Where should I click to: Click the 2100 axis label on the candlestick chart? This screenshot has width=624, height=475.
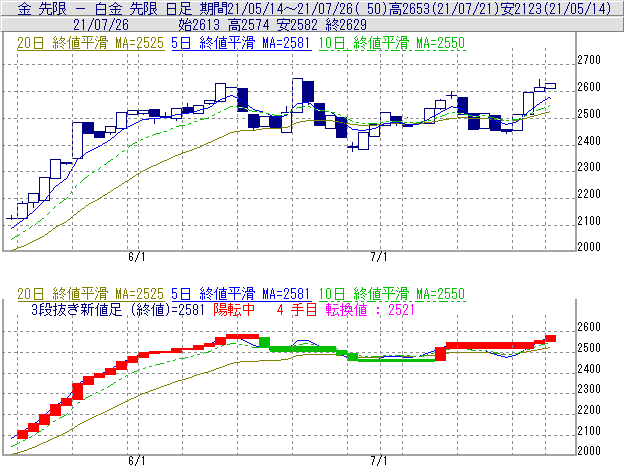coord(589,220)
